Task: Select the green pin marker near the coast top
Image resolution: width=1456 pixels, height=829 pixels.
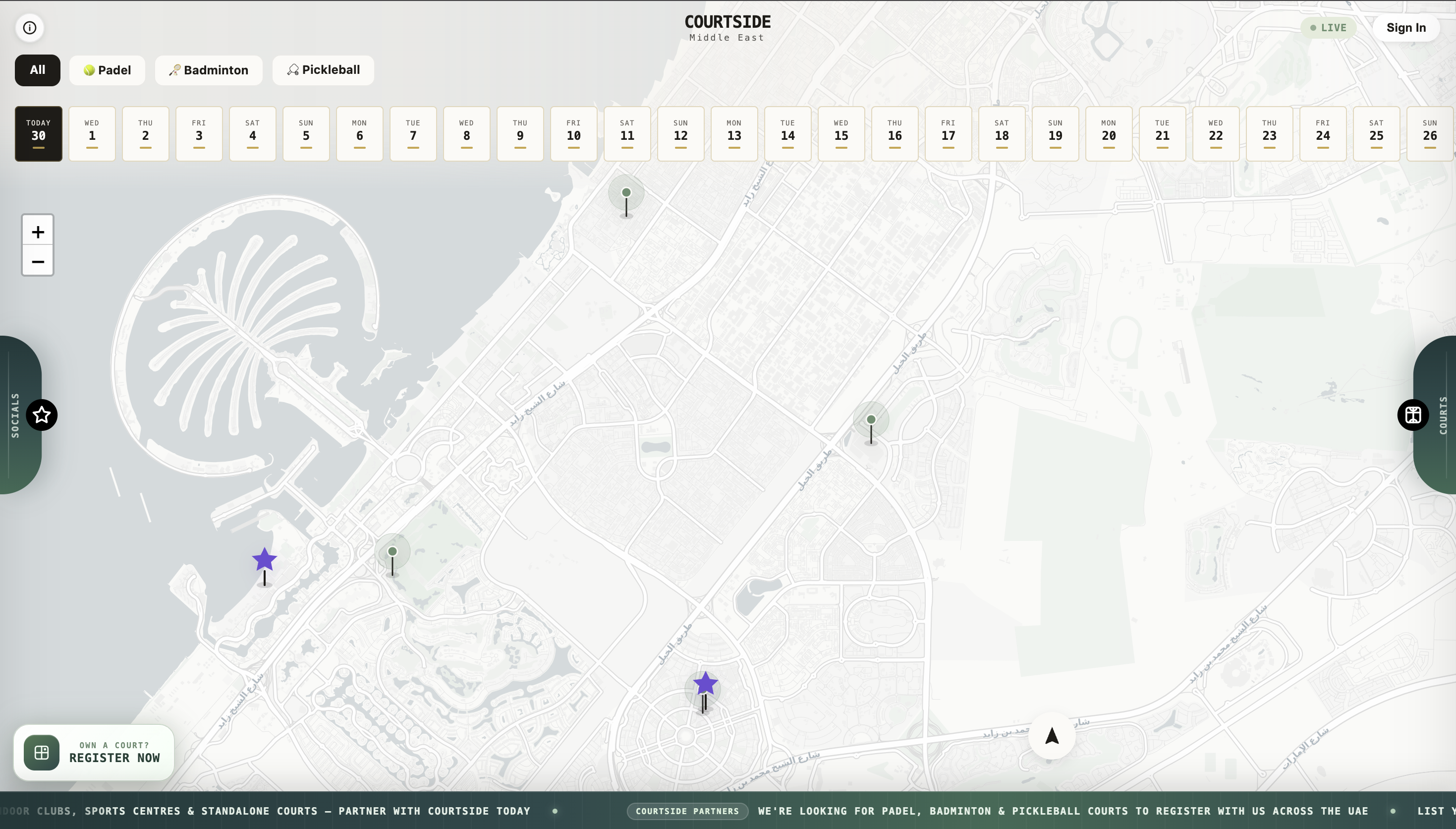Action: (626, 192)
